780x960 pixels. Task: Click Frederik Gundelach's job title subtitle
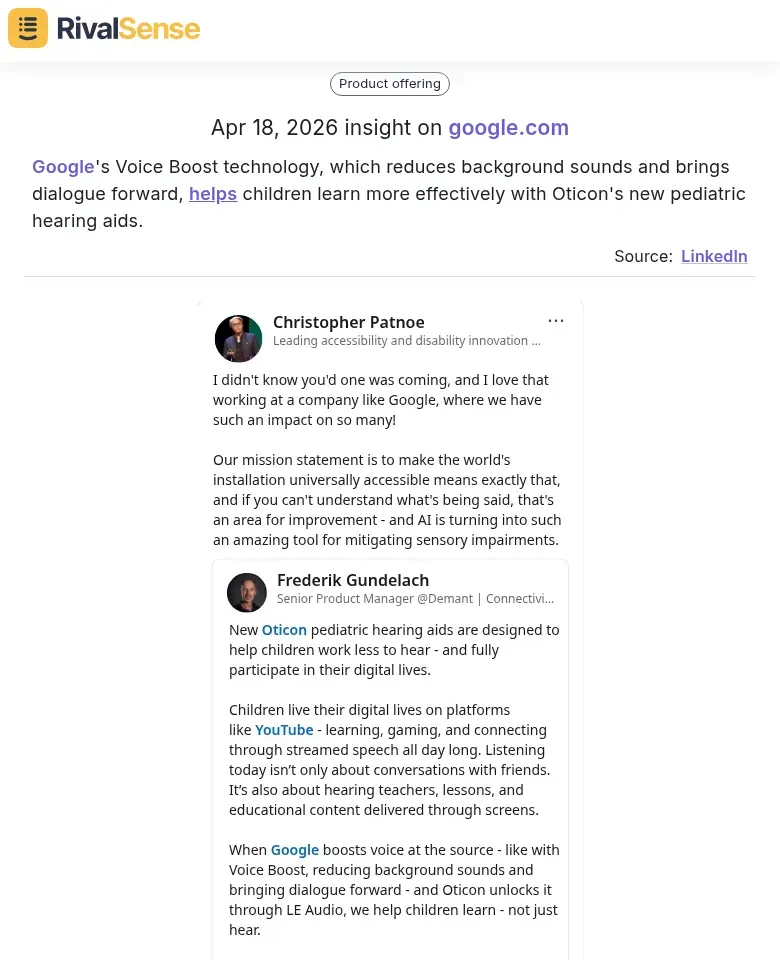pos(415,598)
